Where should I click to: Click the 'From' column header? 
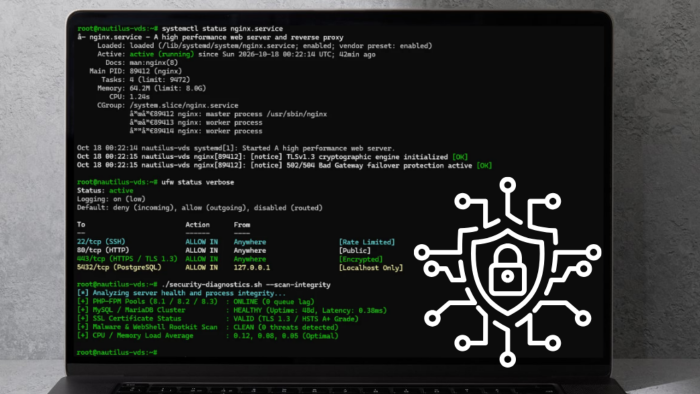(x=242, y=224)
